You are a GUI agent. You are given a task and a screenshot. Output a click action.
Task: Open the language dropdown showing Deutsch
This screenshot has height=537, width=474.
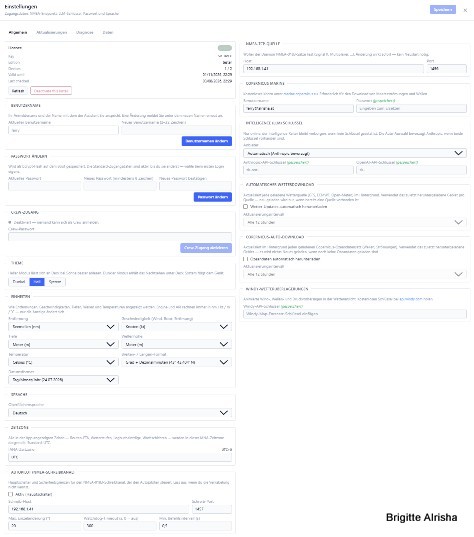(120, 413)
